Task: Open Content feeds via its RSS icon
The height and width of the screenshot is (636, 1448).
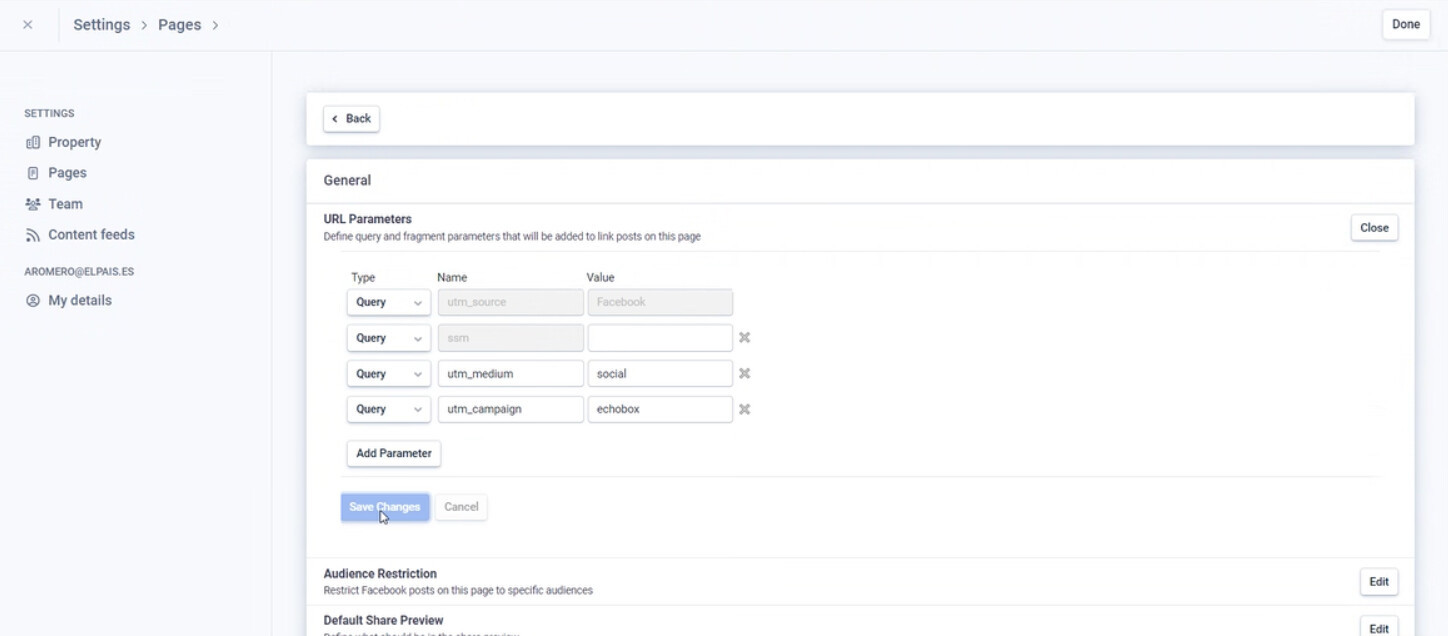Action: pos(34,234)
